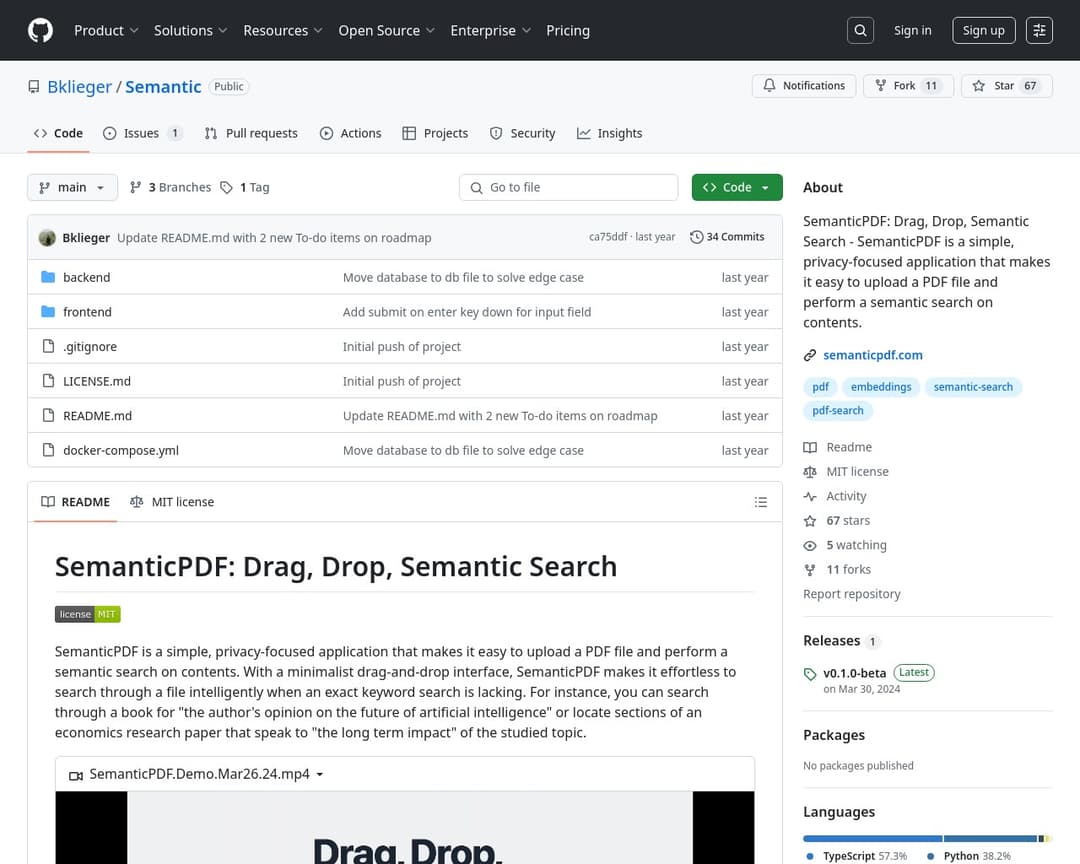The image size is (1080, 864).
Task: Select the README tab in file viewer
Action: (x=76, y=502)
